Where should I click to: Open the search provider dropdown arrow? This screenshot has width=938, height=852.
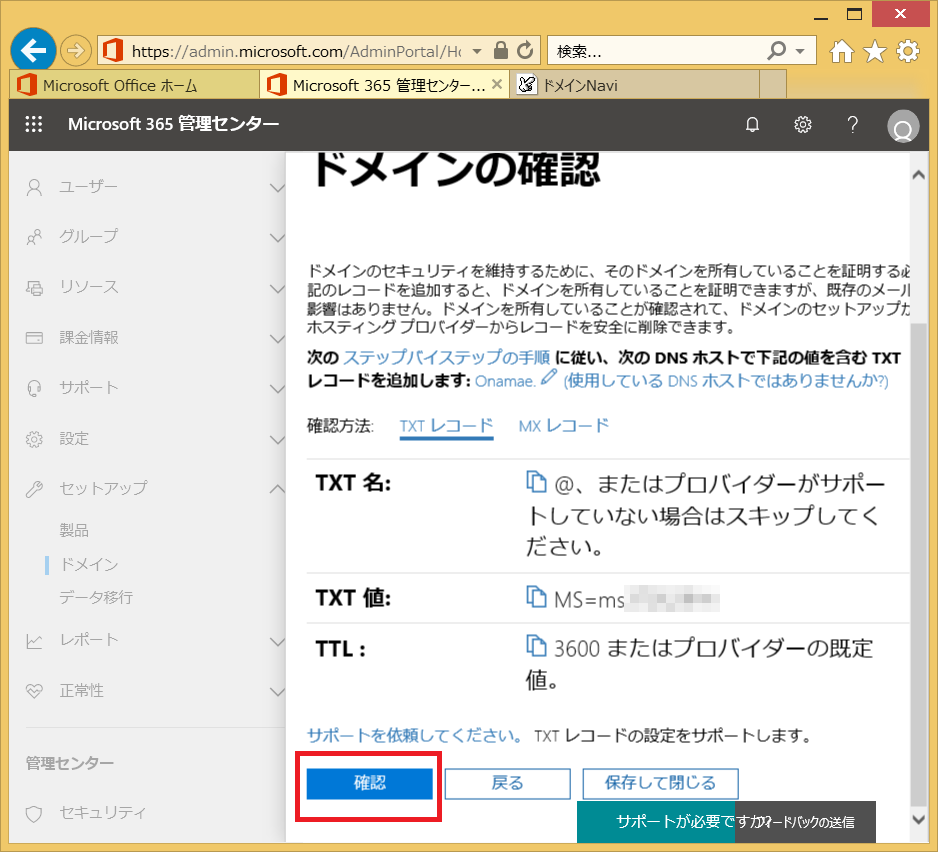(800, 51)
